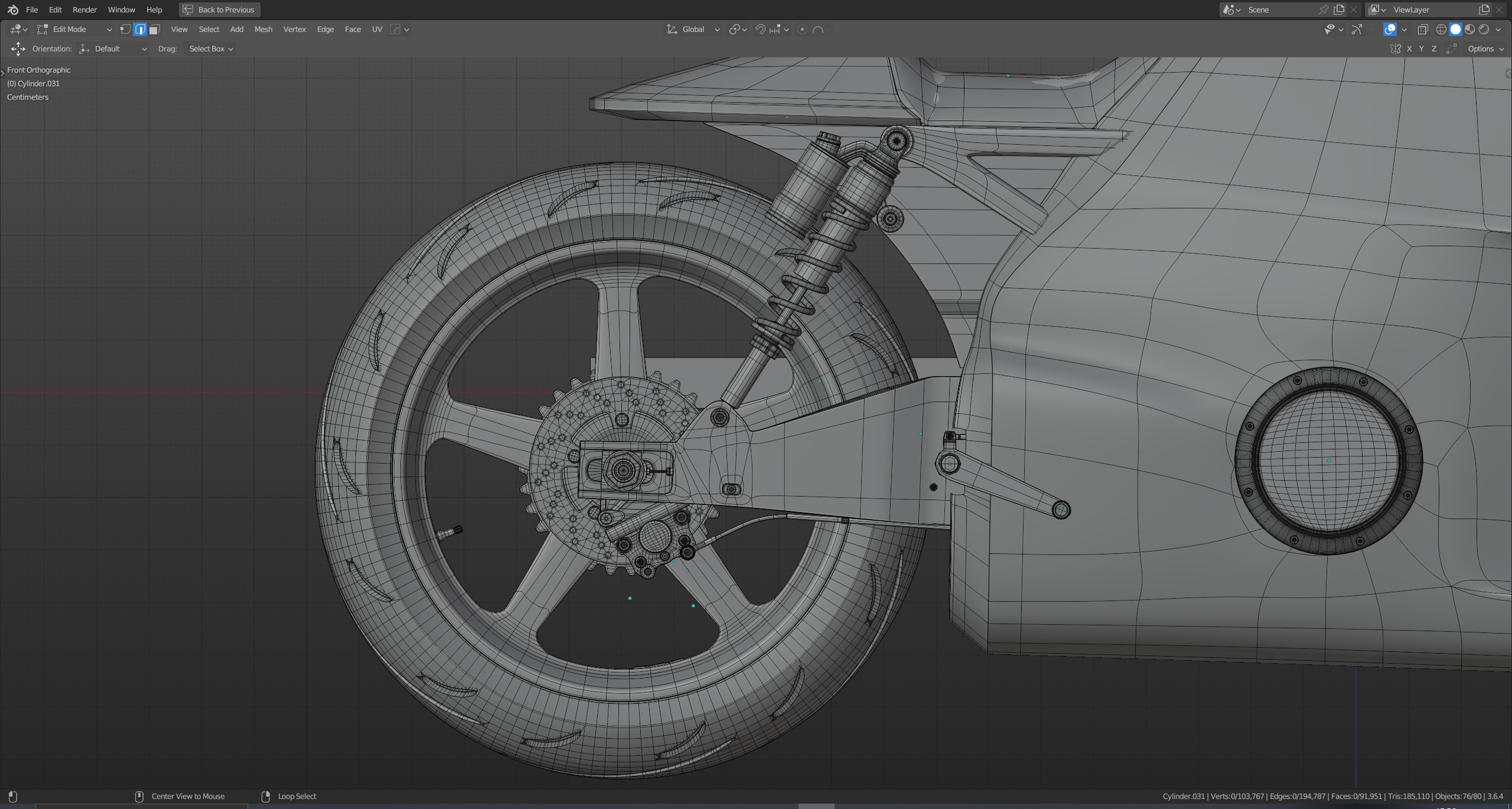The image size is (1512, 809).
Task: Open the Mesh menu
Action: point(263,29)
